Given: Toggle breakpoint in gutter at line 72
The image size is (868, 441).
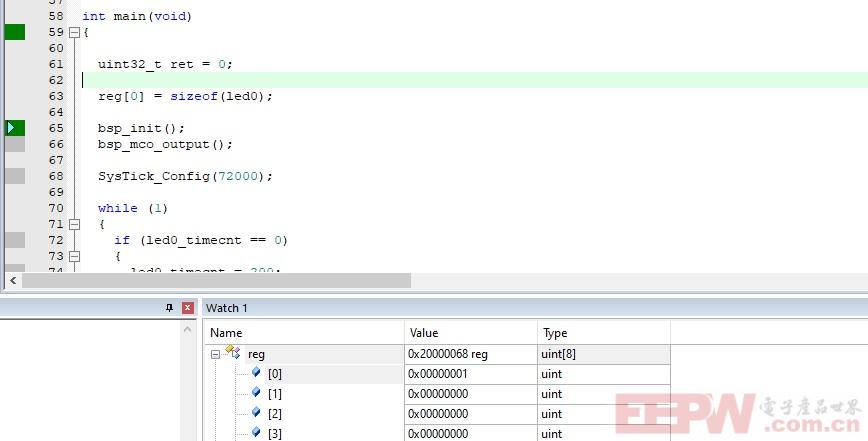Looking at the screenshot, I should click(x=15, y=240).
